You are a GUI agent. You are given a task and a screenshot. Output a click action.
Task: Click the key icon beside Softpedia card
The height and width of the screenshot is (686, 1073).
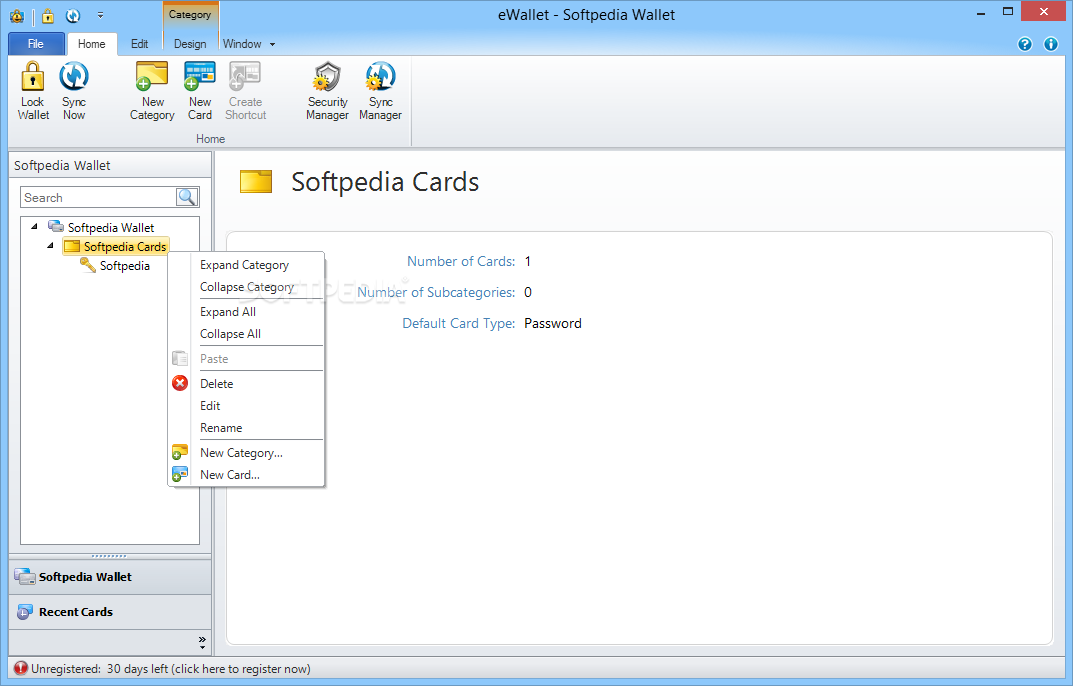88,265
